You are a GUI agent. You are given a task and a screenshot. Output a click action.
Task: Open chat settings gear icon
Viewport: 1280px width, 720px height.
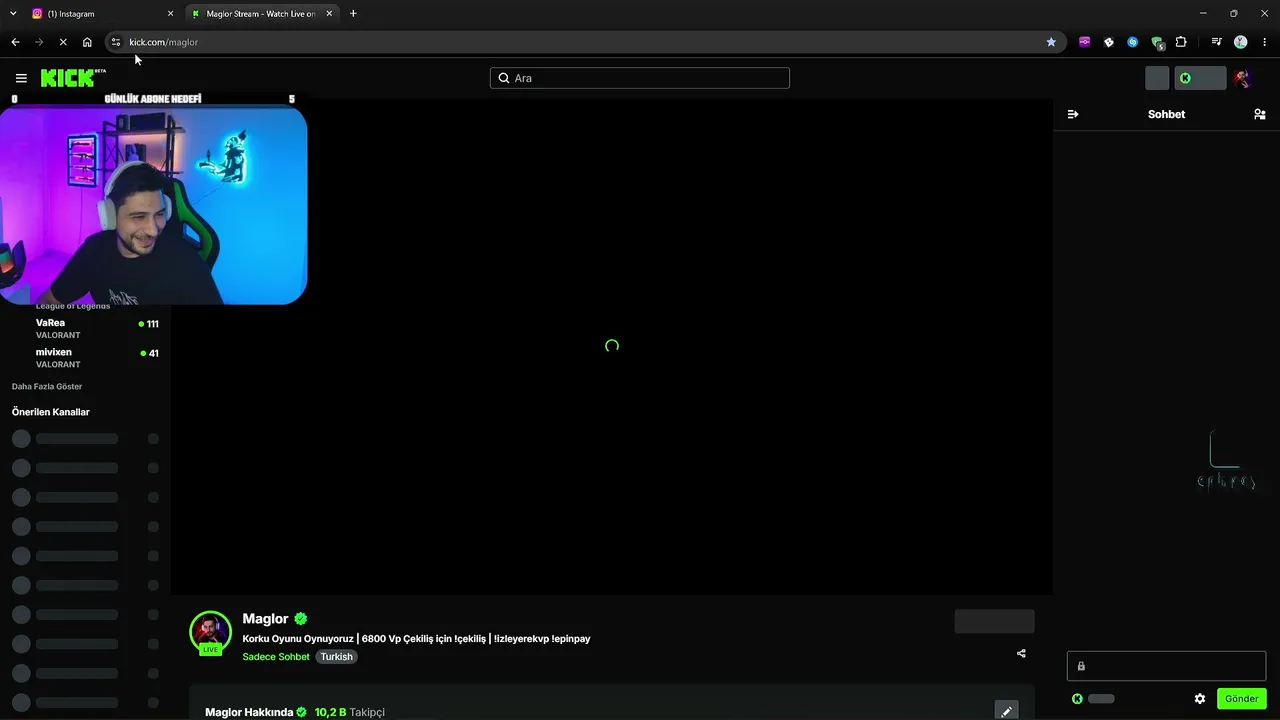pyautogui.click(x=1200, y=699)
